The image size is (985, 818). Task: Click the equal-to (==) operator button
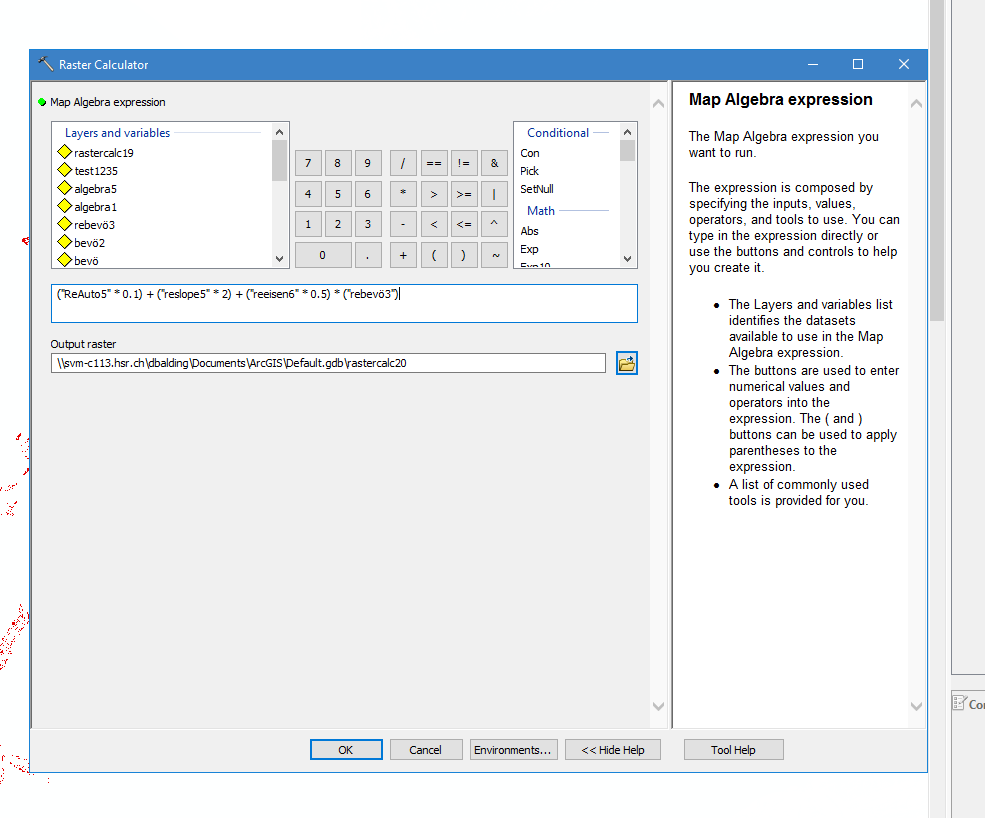click(x=433, y=163)
